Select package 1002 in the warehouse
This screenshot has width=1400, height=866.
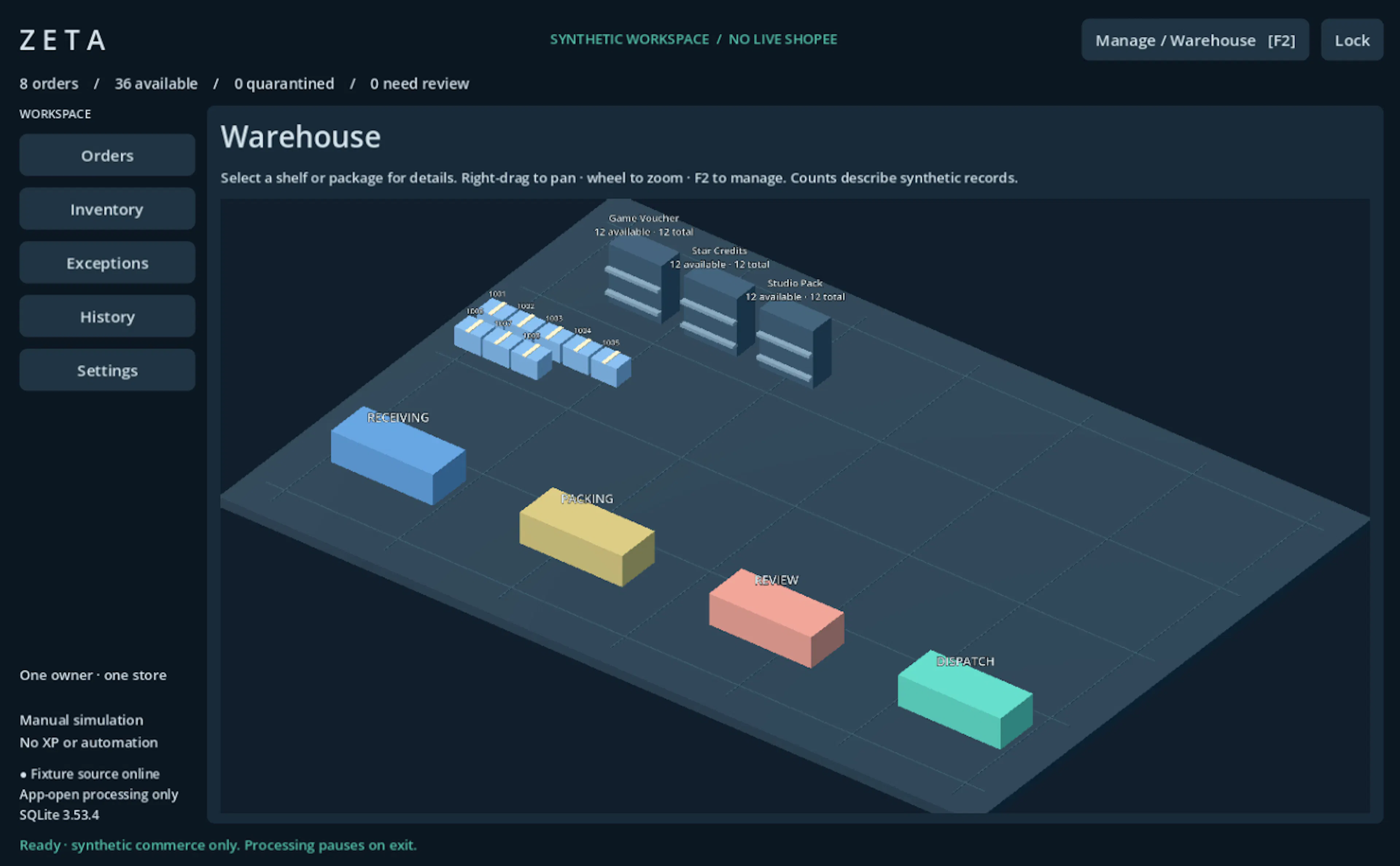(x=526, y=321)
